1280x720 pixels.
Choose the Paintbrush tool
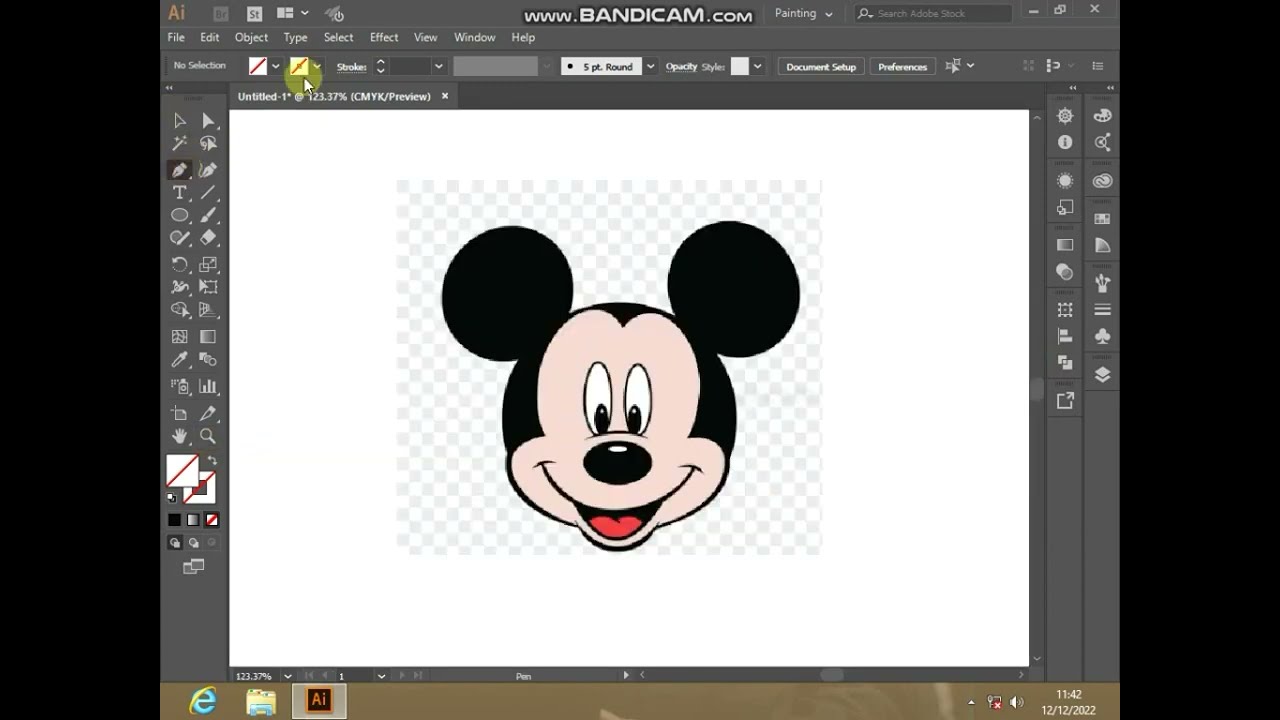pyautogui.click(x=208, y=216)
